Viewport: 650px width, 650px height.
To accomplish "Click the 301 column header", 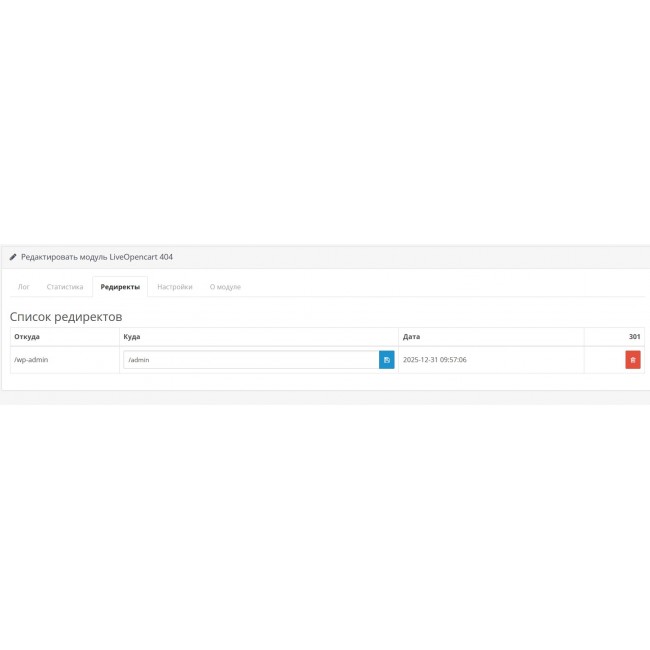I will click(634, 337).
